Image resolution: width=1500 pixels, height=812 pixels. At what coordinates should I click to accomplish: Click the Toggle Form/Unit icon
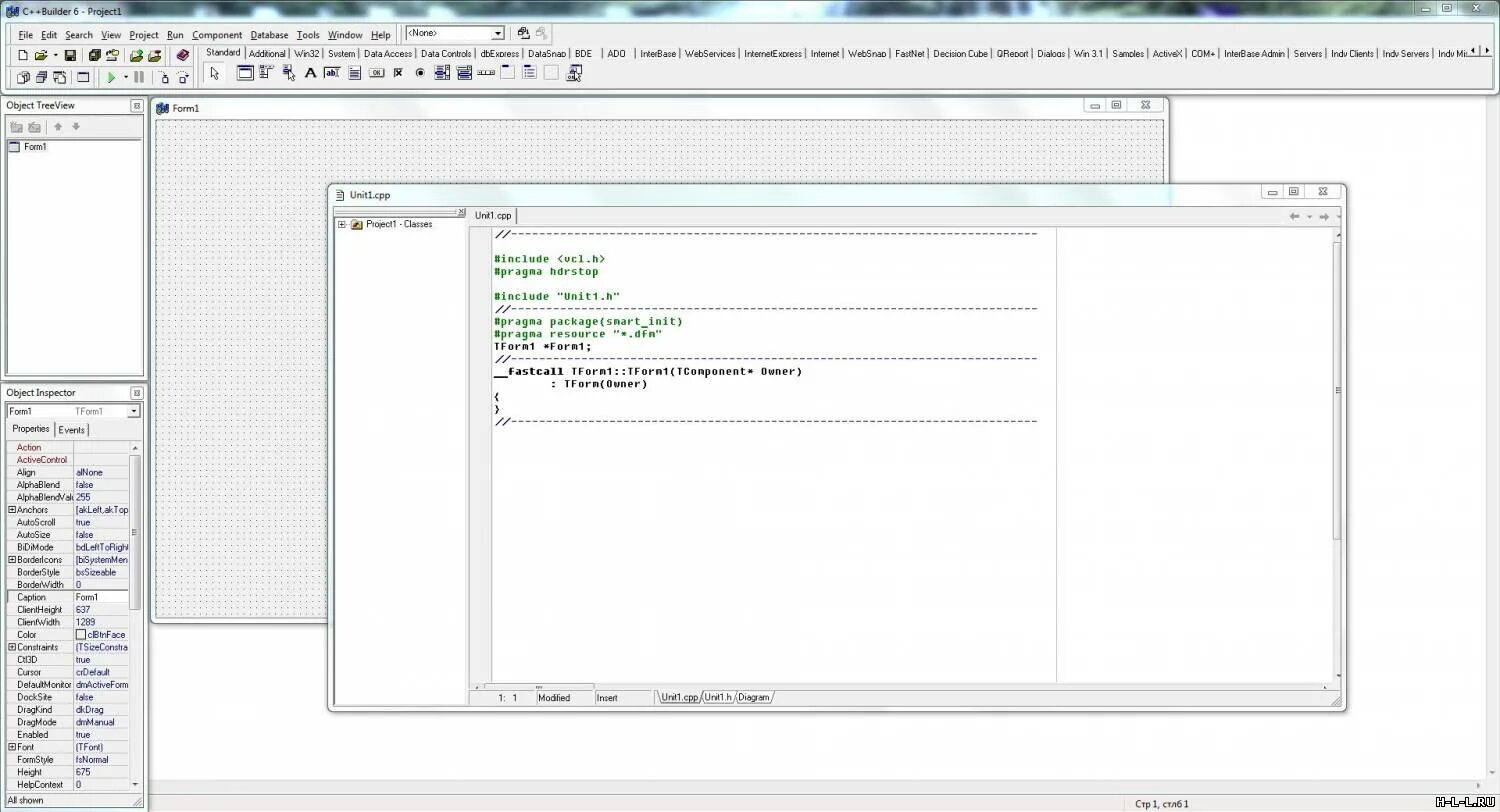[x=60, y=77]
